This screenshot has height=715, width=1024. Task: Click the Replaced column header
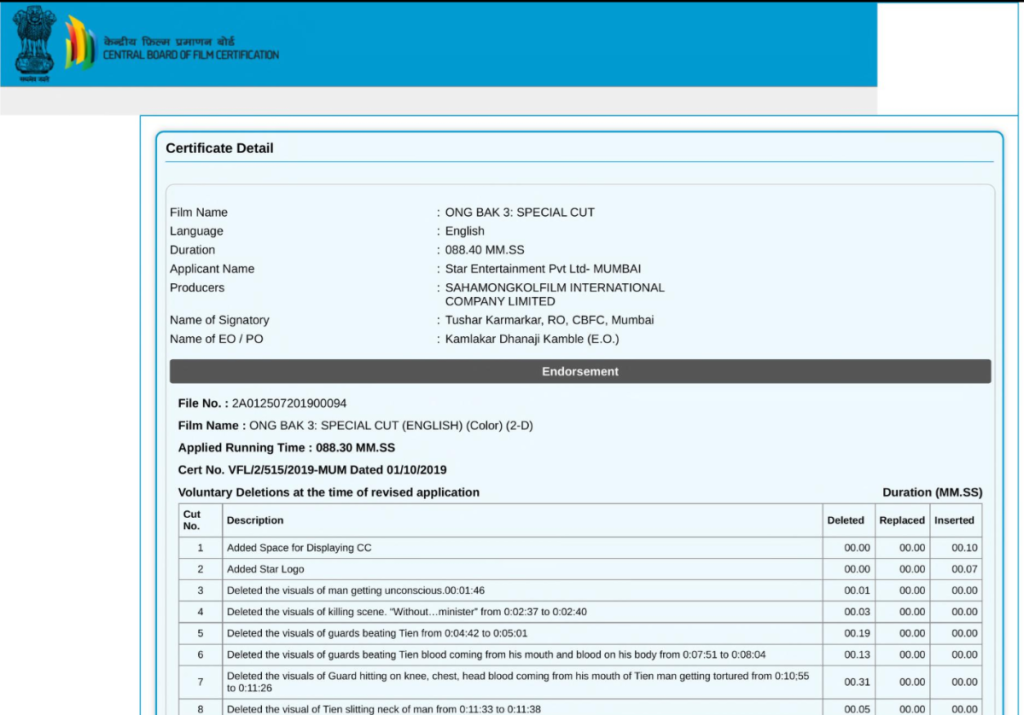(902, 520)
